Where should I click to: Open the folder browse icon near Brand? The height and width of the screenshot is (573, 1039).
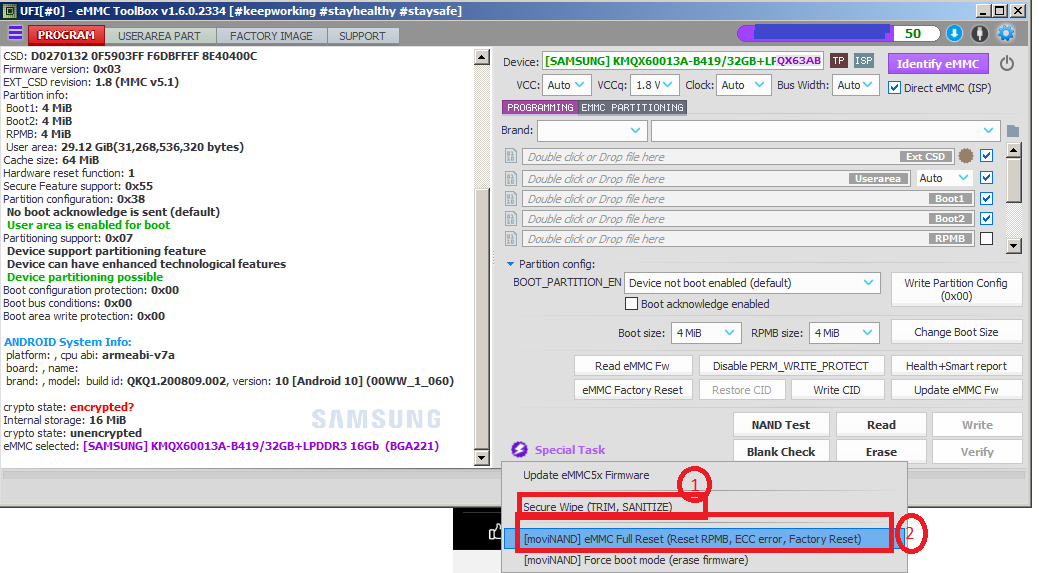click(1012, 130)
